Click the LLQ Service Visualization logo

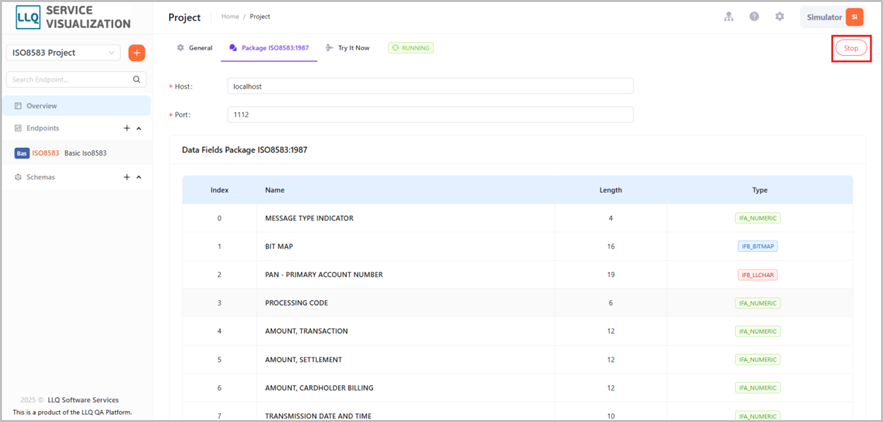pos(73,17)
